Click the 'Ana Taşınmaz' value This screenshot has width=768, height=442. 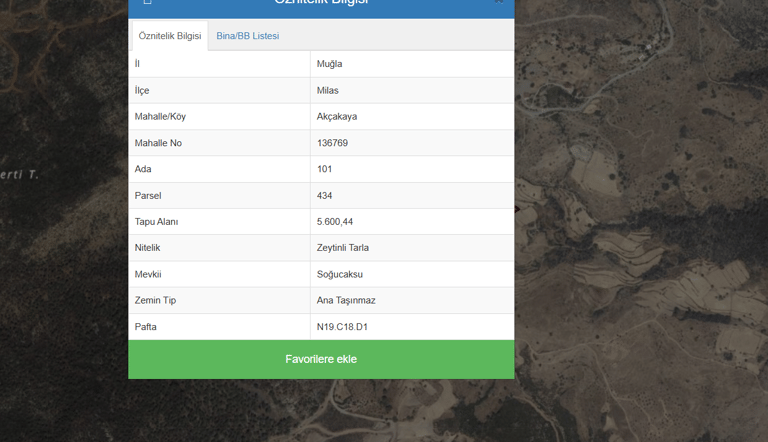coord(346,300)
